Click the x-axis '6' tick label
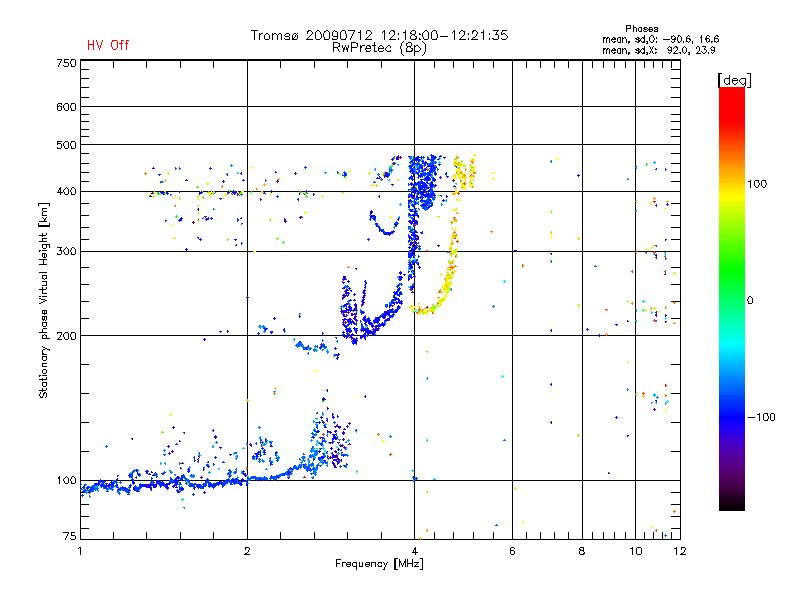 (512, 551)
